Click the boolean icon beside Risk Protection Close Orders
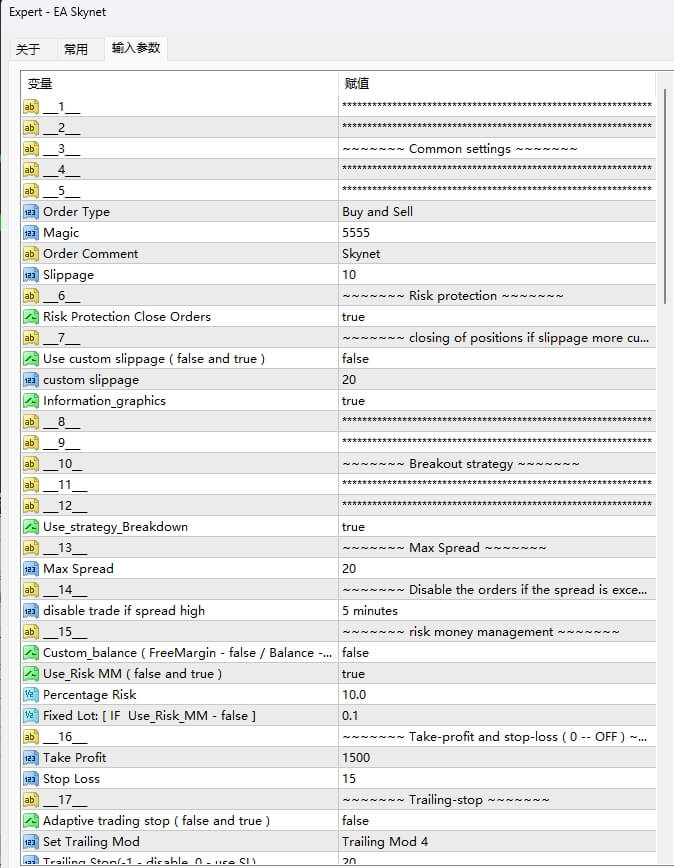Viewport: 674px width, 868px height. [31, 317]
